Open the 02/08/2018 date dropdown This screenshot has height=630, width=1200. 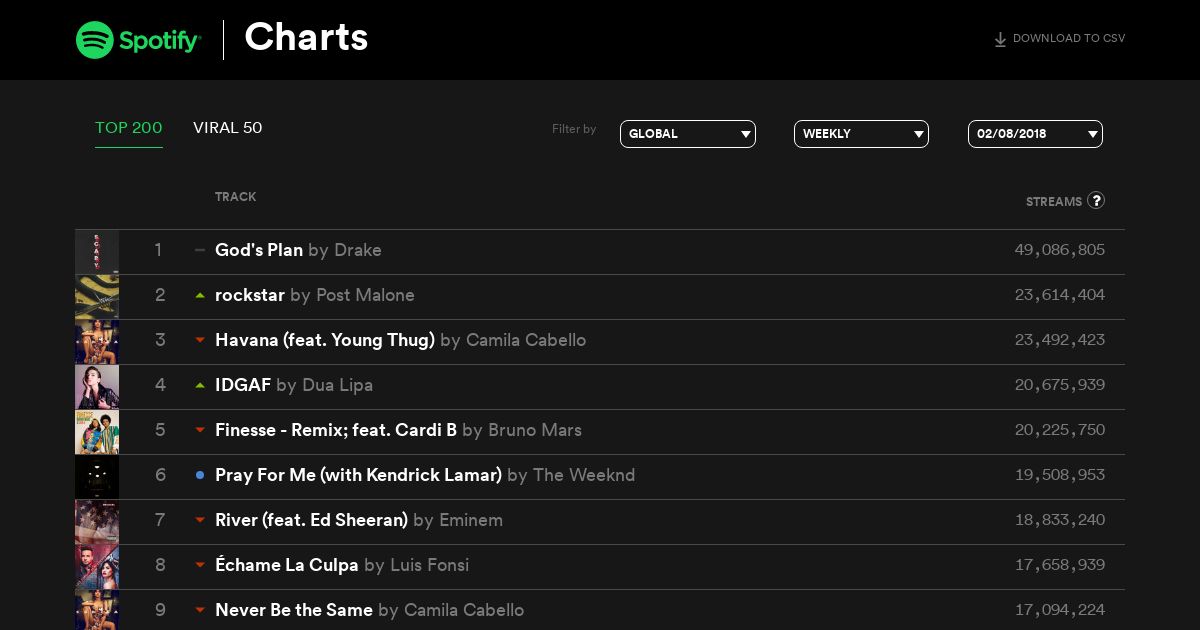(x=1035, y=134)
